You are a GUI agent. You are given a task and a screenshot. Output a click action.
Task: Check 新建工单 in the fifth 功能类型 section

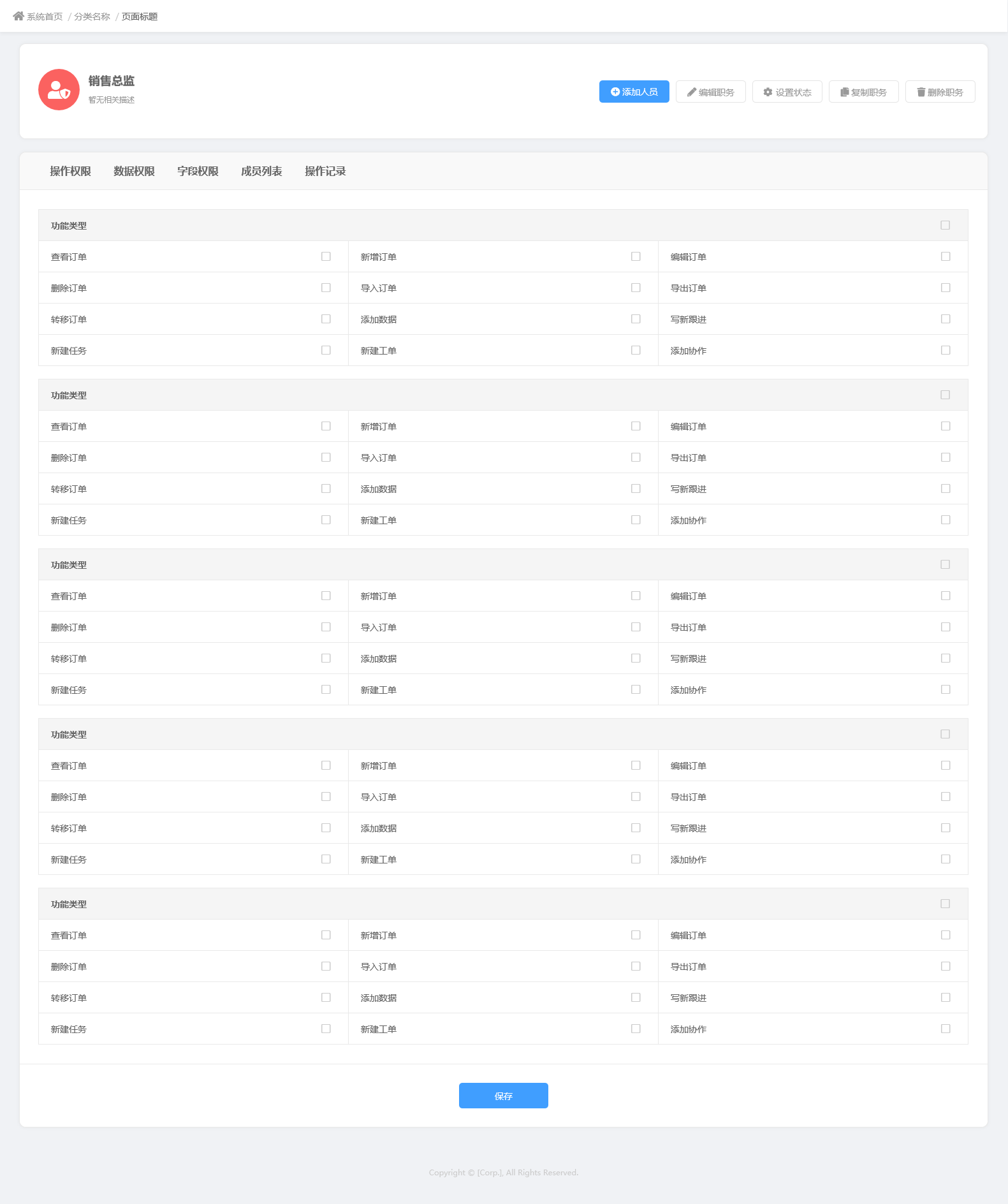[x=636, y=1029]
